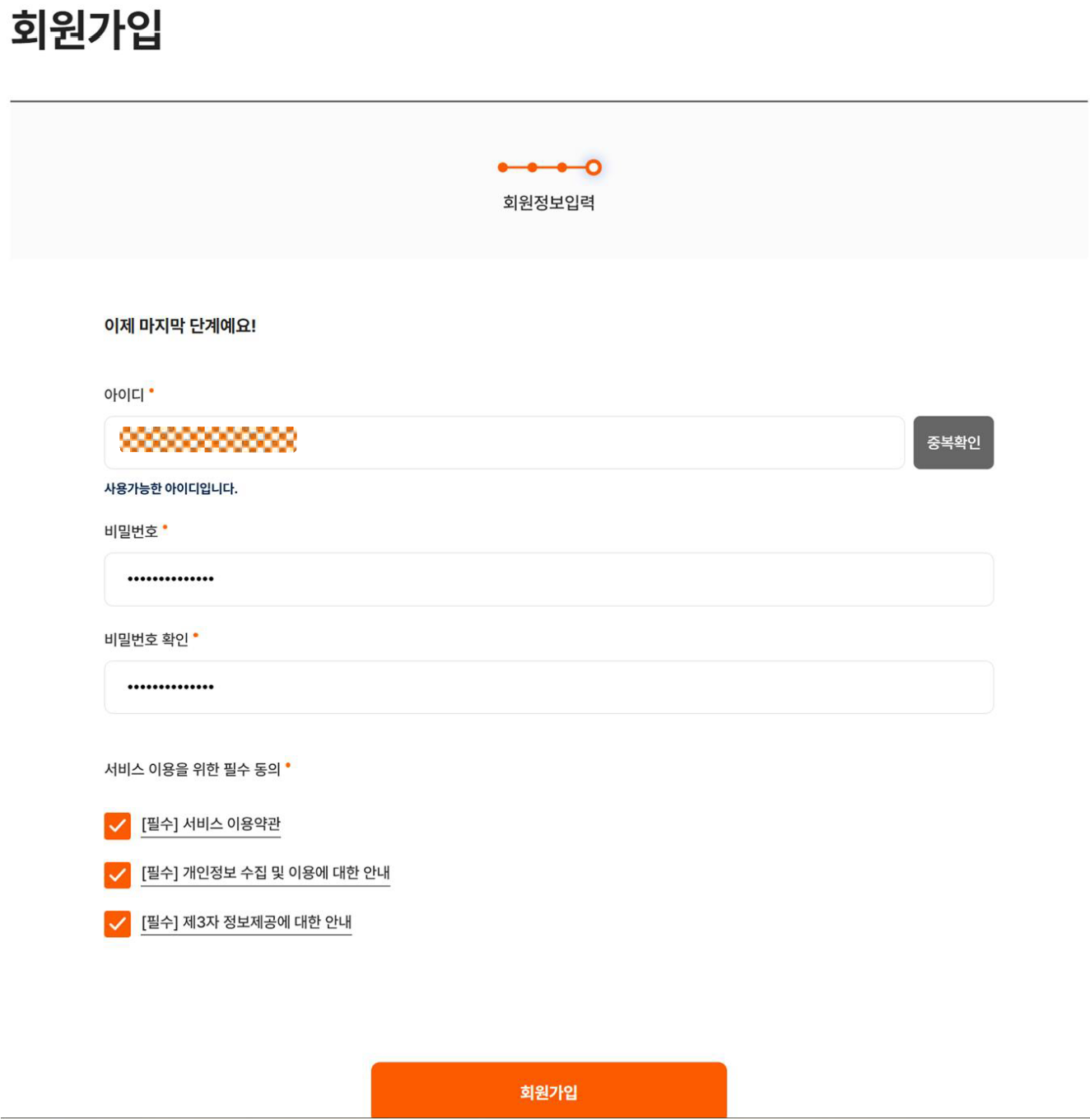Open 제3자 정보제공에 대한 안내 link
The height and width of the screenshot is (1120, 1090).
246,922
